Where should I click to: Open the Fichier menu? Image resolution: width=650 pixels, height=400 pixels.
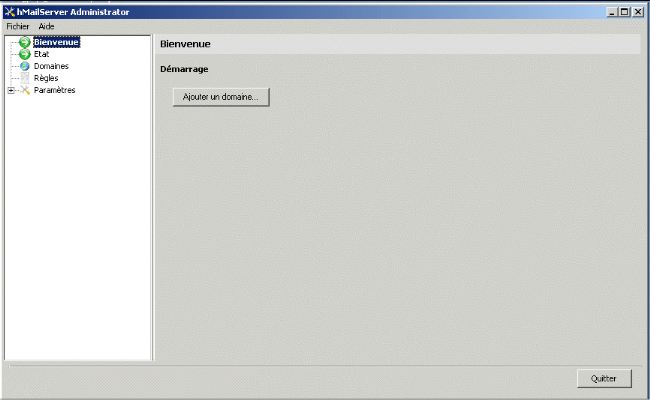coord(18,27)
